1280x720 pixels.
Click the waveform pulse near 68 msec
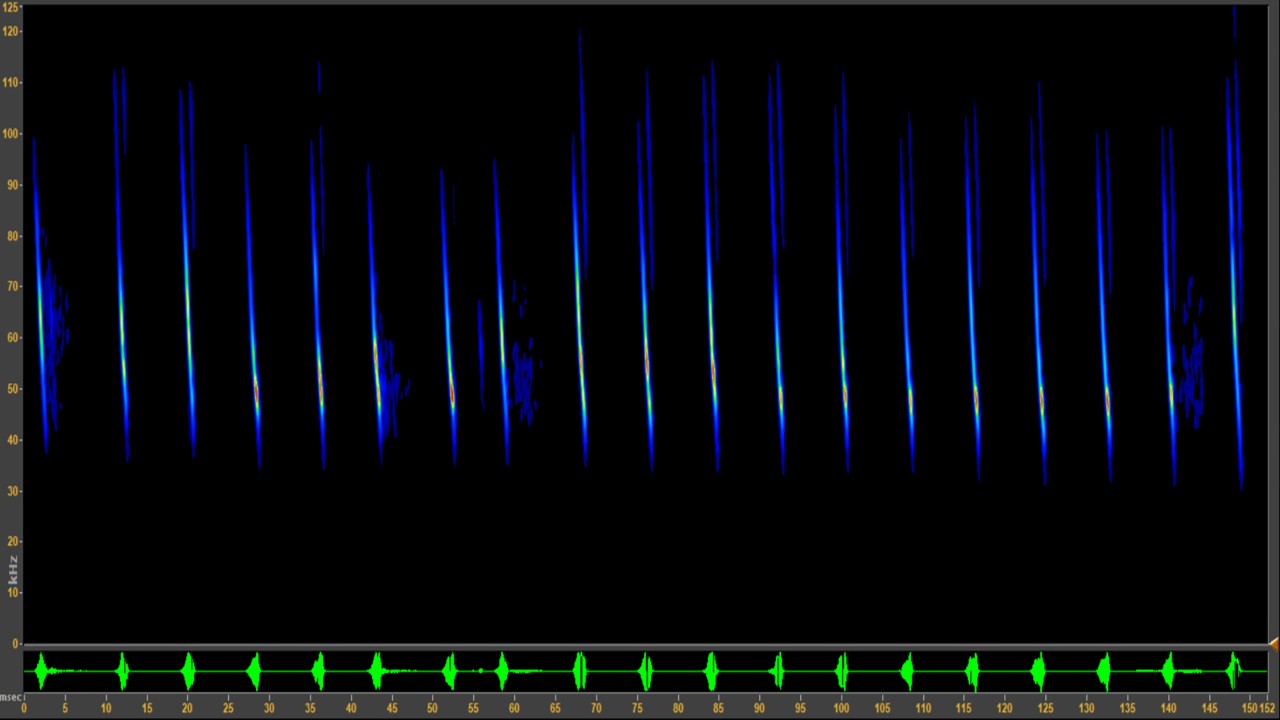point(579,671)
